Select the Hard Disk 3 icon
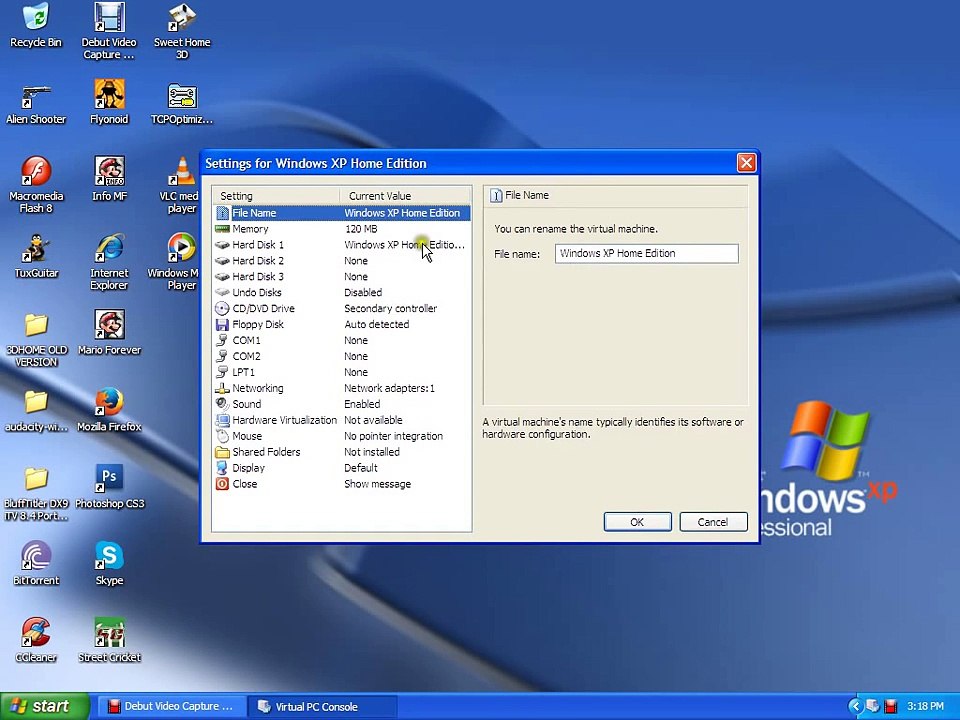This screenshot has height=720, width=960. 222,277
